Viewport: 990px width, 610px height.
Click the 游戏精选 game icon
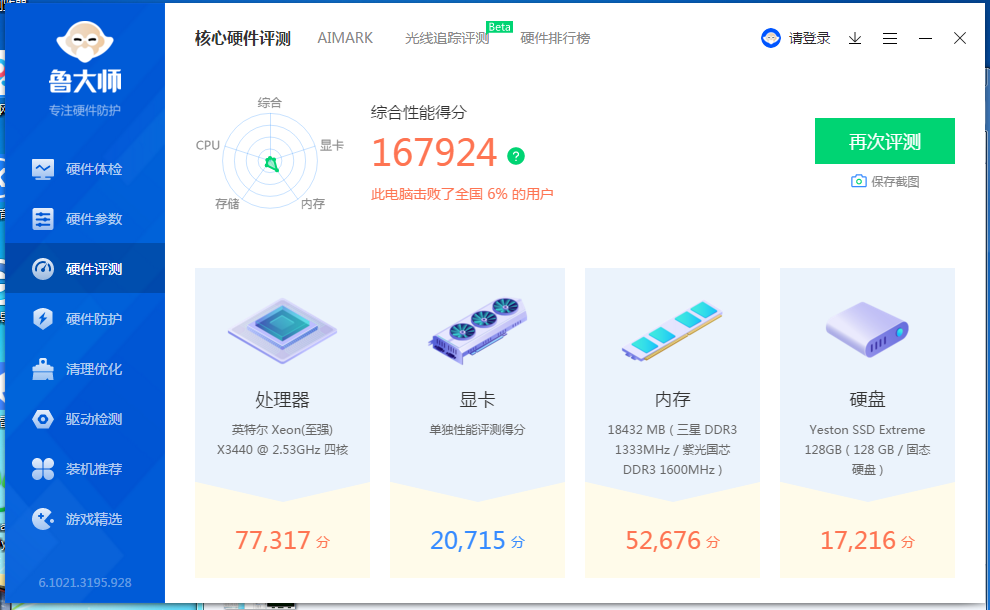tap(43, 518)
